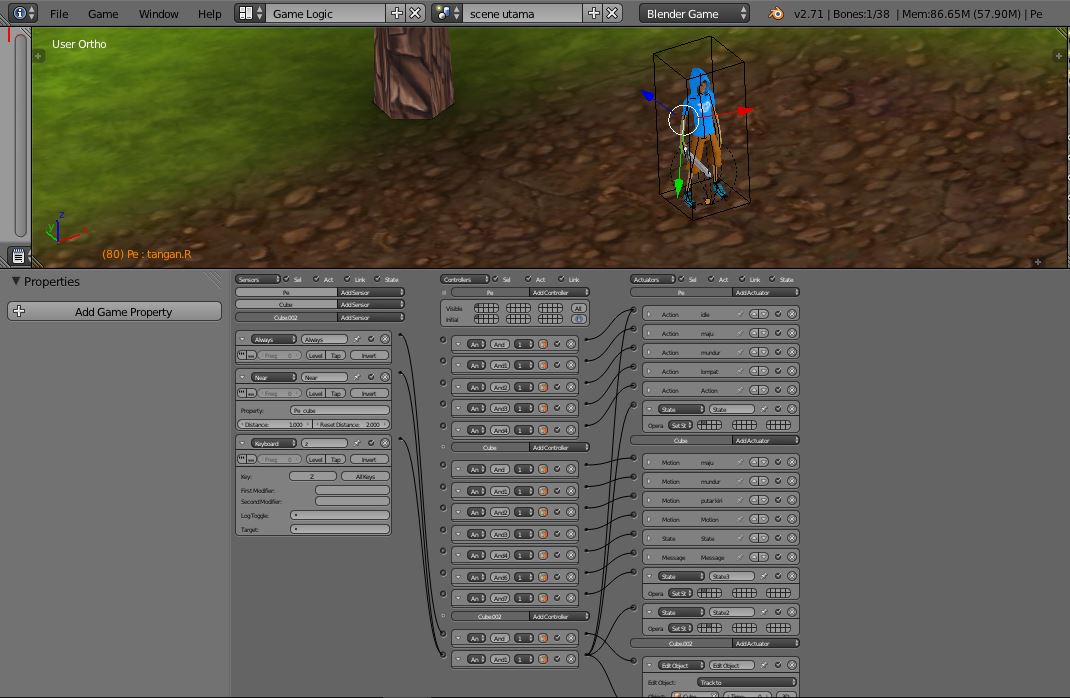Screen dimensions: 1070x698
Task: Adjust the Near sensor Distance field
Action: [274, 424]
